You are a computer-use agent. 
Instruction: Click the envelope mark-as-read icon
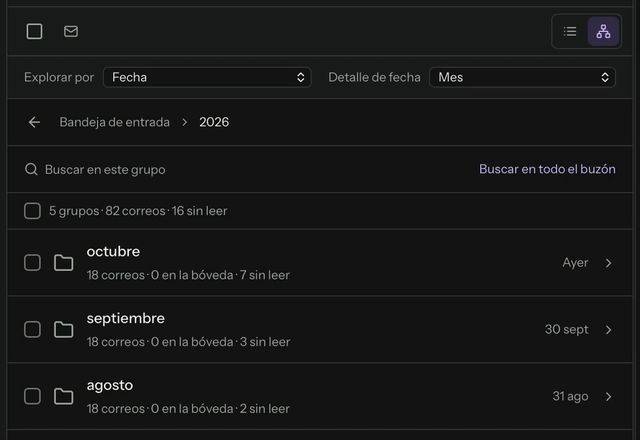[71, 31]
